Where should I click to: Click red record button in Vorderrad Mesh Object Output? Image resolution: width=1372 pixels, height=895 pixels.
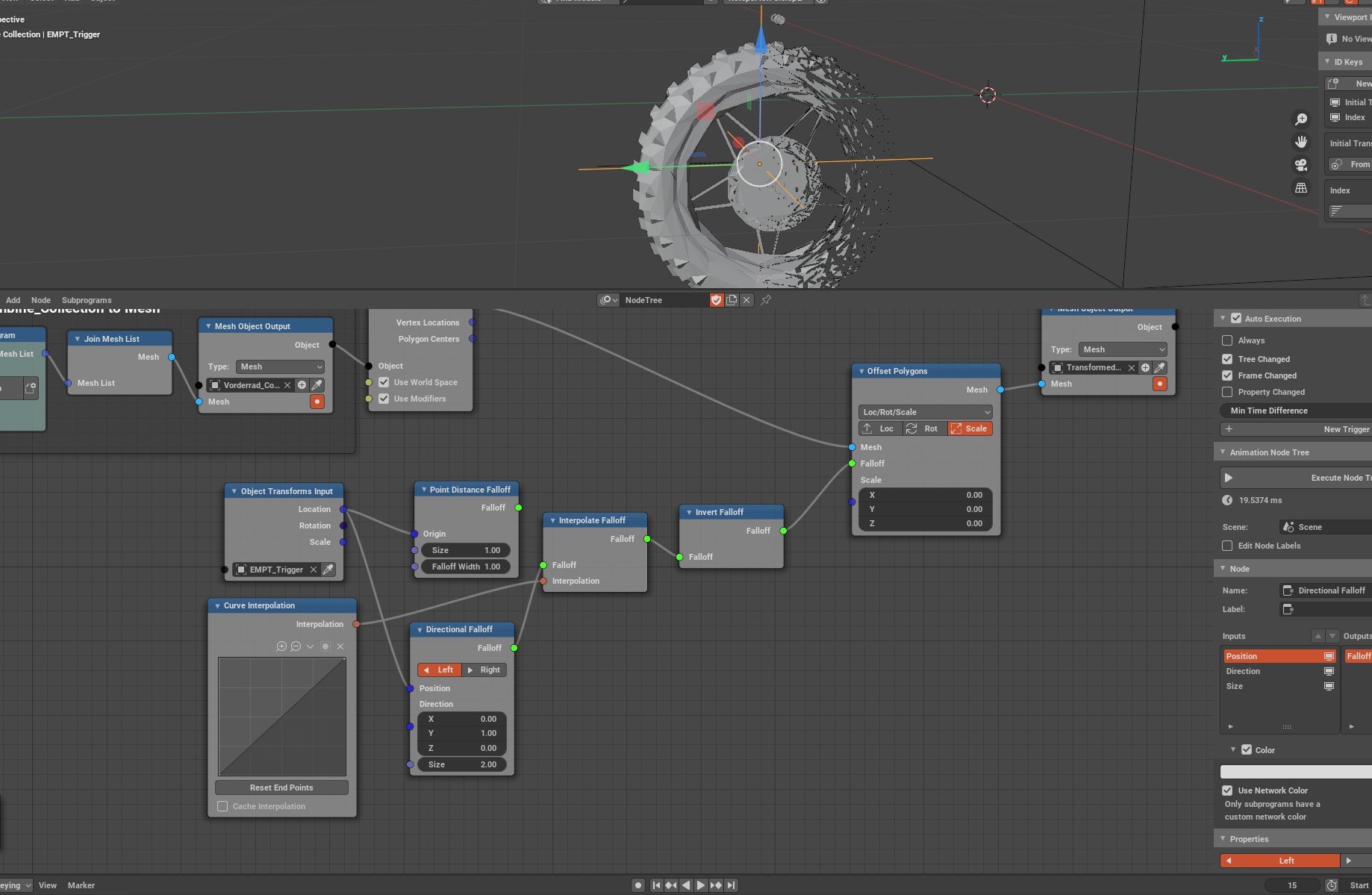coord(317,402)
